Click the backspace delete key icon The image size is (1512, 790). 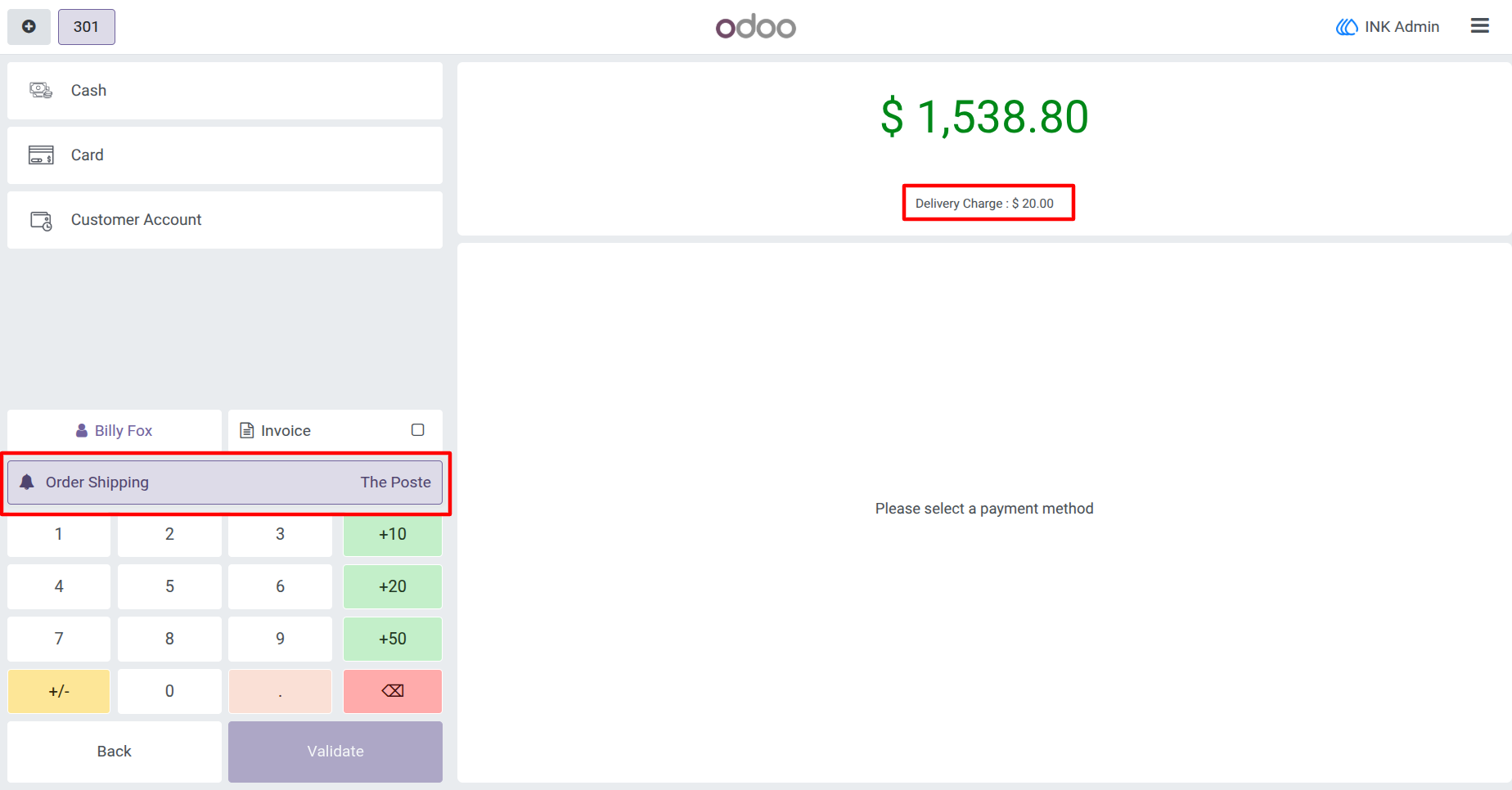pyautogui.click(x=393, y=691)
